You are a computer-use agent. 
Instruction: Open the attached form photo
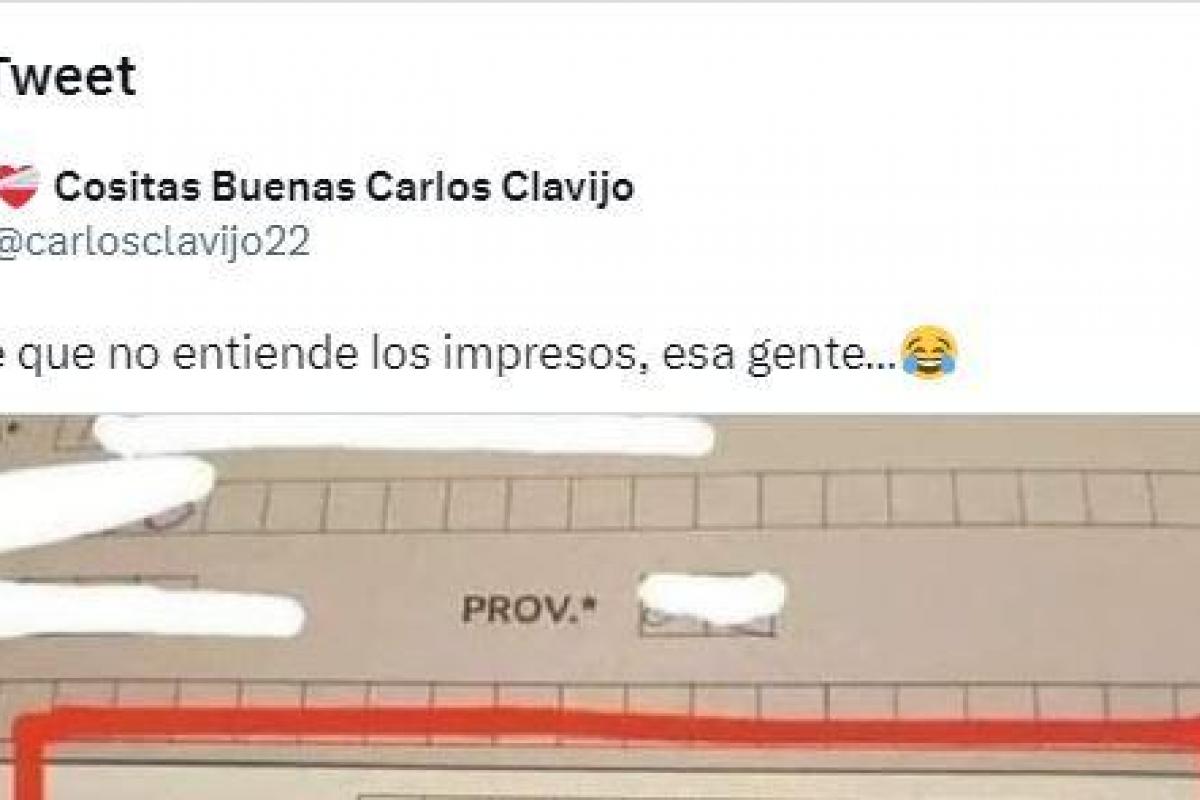click(600, 607)
